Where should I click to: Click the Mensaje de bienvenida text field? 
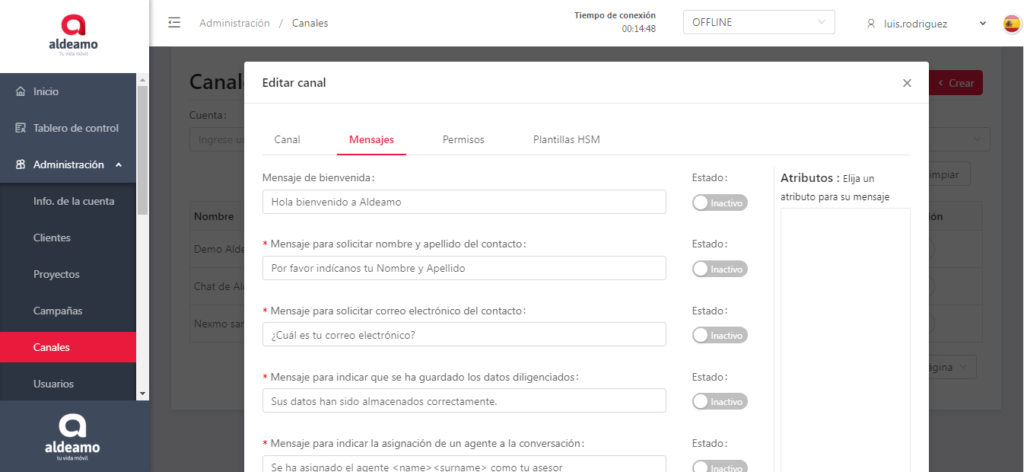click(463, 202)
